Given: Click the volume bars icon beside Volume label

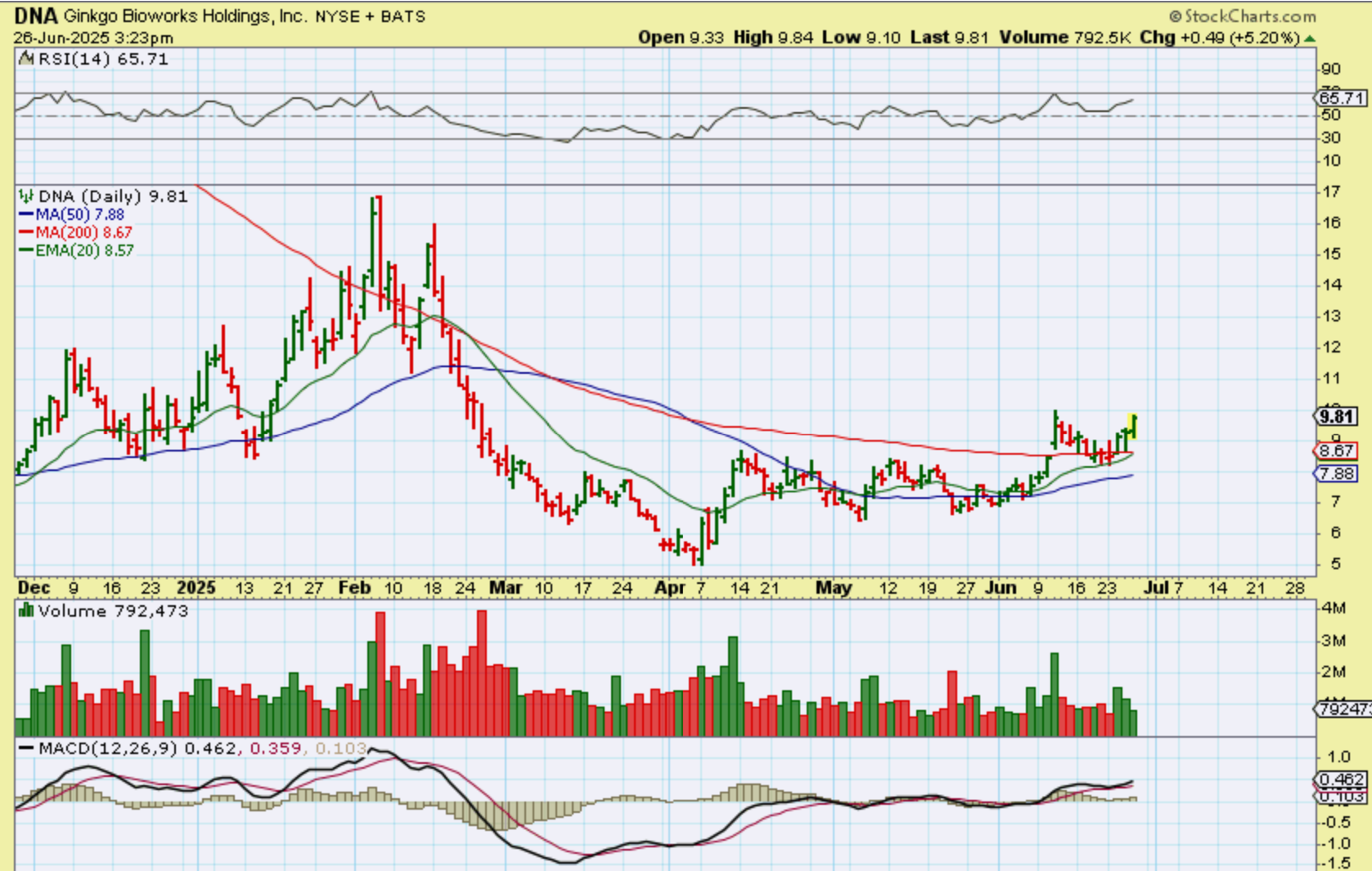Looking at the screenshot, I should [x=26, y=611].
